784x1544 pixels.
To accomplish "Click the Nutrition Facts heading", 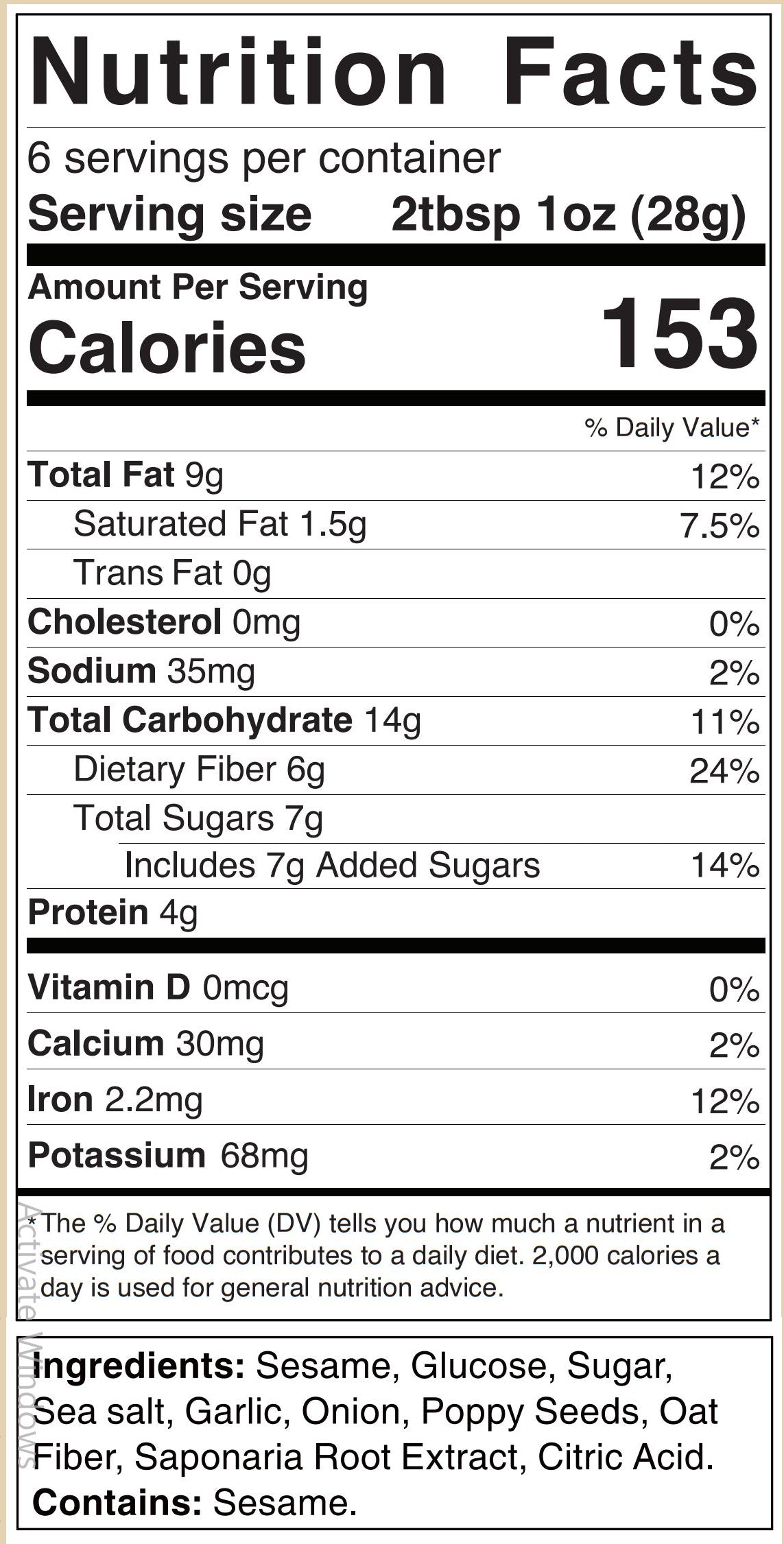I will [394, 73].
